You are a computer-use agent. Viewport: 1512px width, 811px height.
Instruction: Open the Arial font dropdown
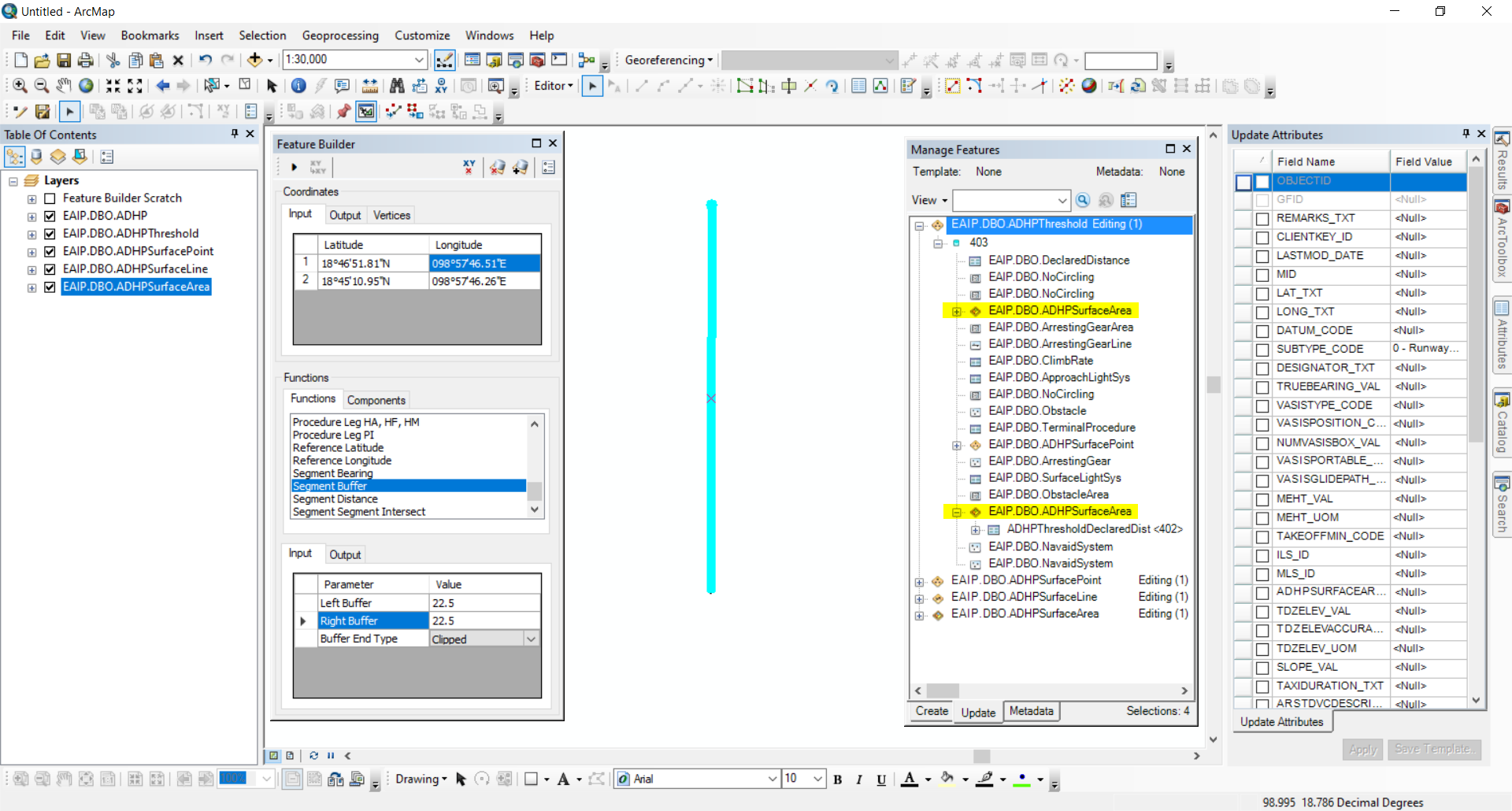[x=773, y=780]
